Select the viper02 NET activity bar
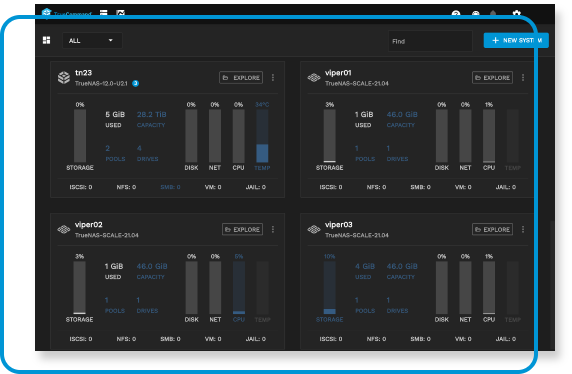The image size is (572, 374). (x=215, y=288)
